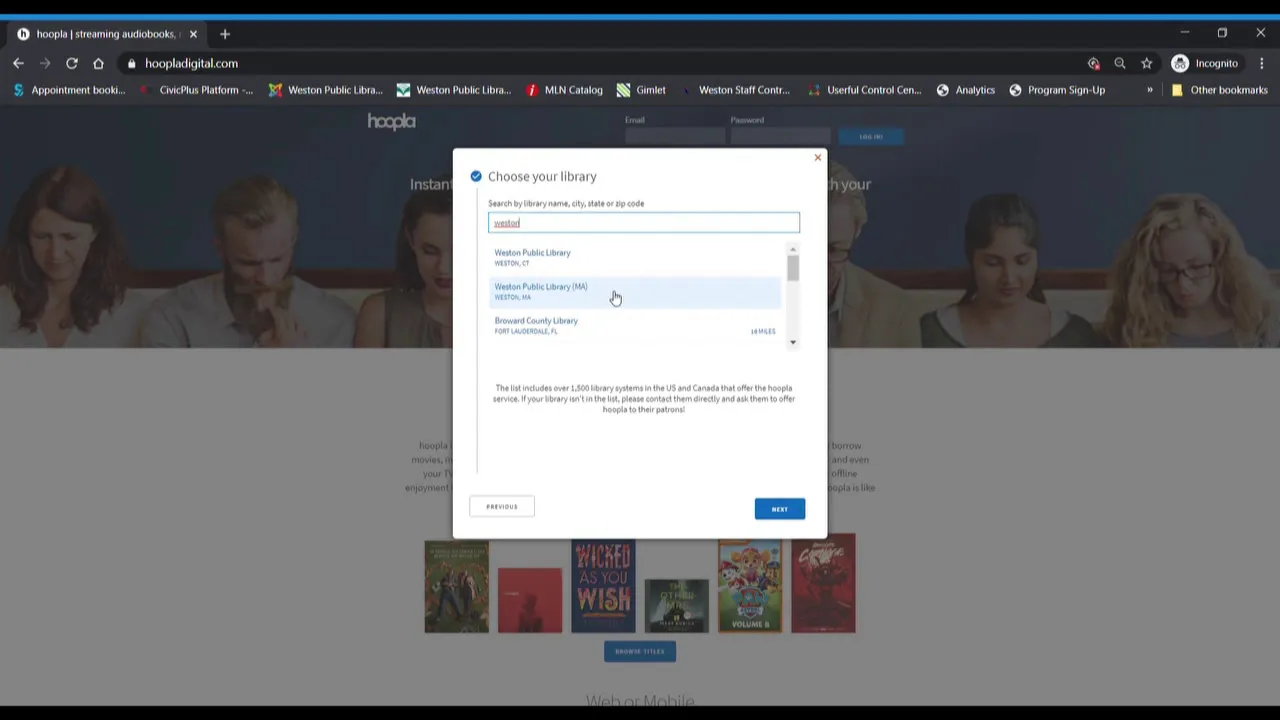Image resolution: width=1280 pixels, height=720 pixels.
Task: Open the Weston Staff Contr... bookmark
Action: click(735, 90)
